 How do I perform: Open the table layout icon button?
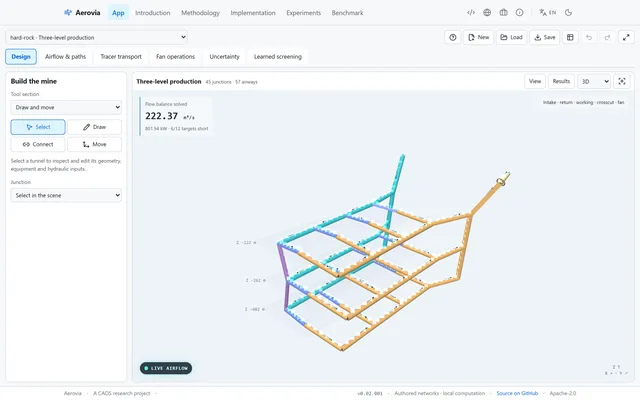pyautogui.click(x=570, y=37)
